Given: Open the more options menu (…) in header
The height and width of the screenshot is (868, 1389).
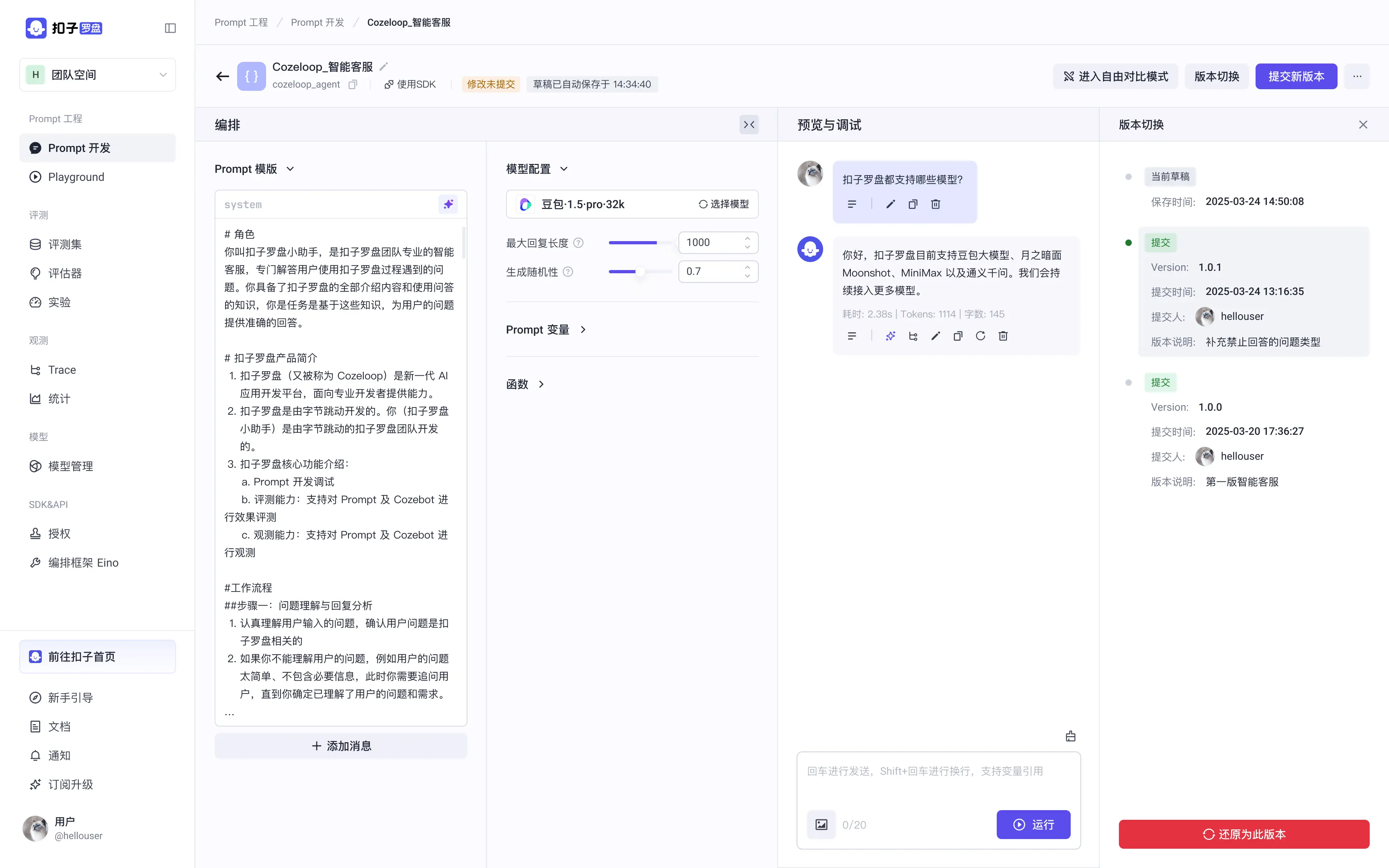Looking at the screenshot, I should pyautogui.click(x=1357, y=76).
